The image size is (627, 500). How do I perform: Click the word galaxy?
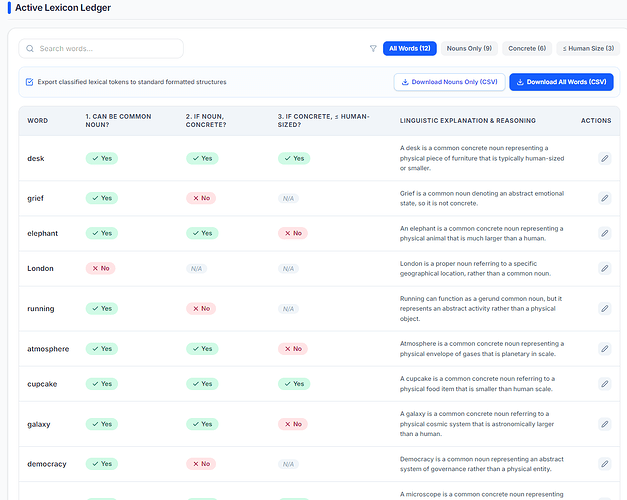click(38, 424)
